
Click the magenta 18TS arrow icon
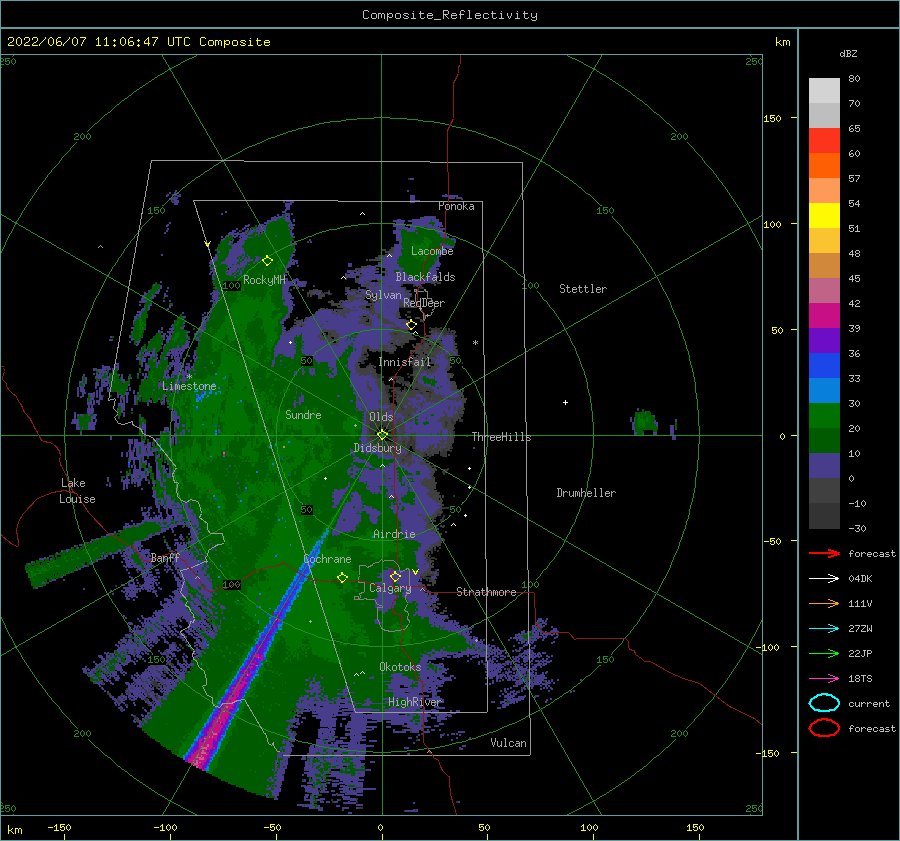[824, 679]
